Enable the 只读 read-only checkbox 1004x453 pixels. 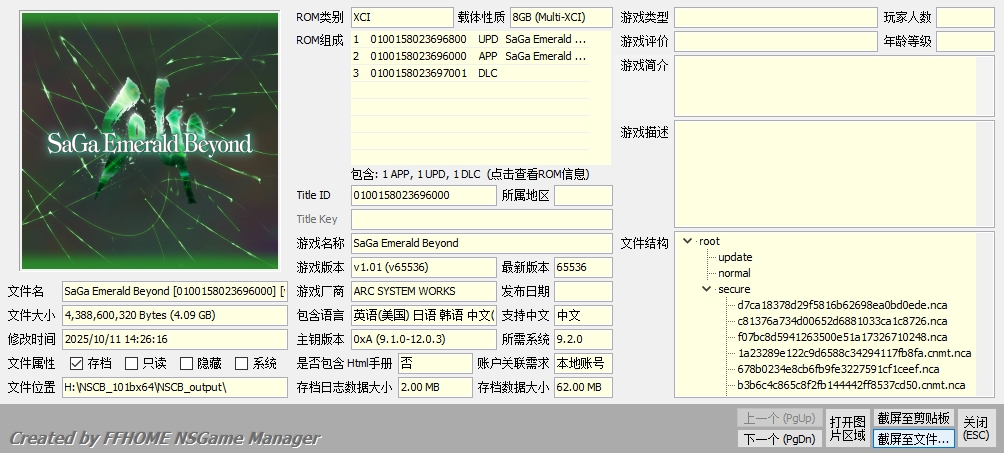[x=131, y=364]
